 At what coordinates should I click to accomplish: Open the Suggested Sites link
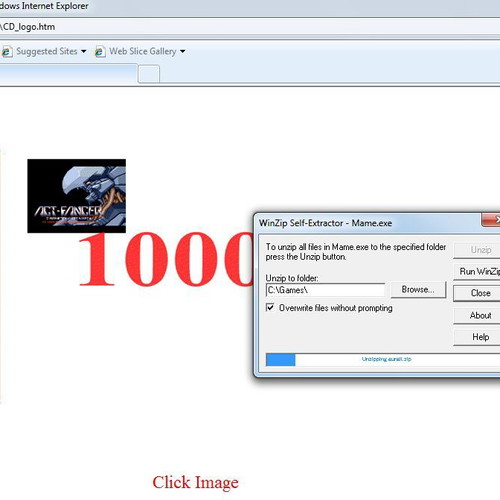click(x=47, y=51)
